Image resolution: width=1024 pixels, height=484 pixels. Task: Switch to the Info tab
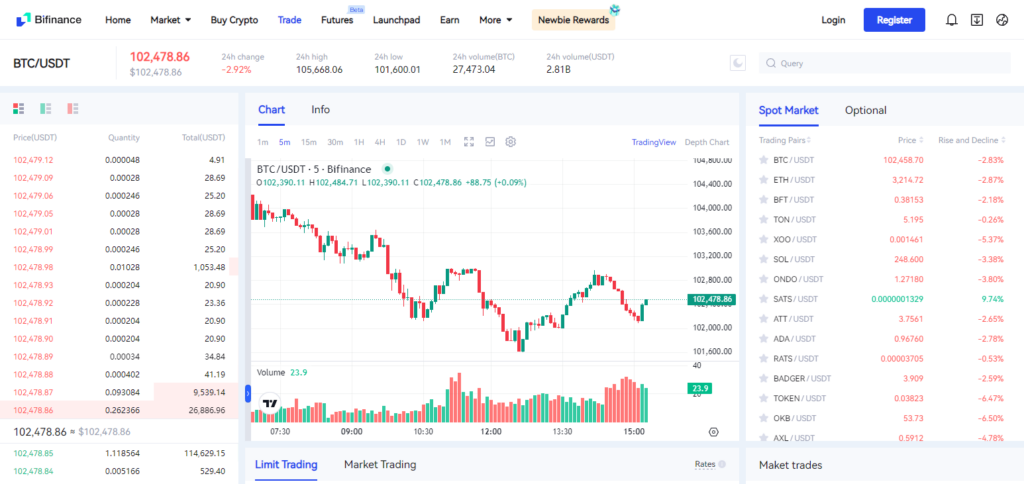click(x=321, y=110)
